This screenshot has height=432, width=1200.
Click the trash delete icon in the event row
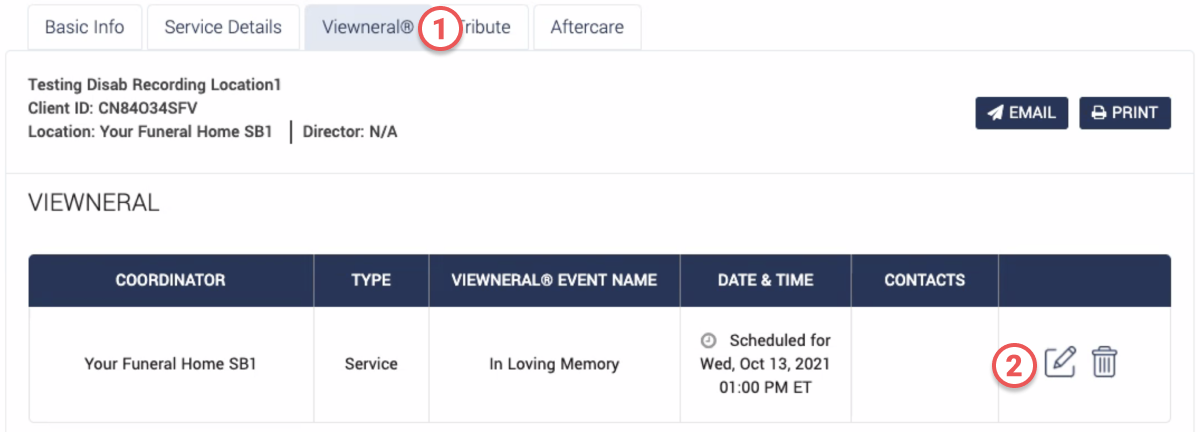pyautogui.click(x=1104, y=361)
